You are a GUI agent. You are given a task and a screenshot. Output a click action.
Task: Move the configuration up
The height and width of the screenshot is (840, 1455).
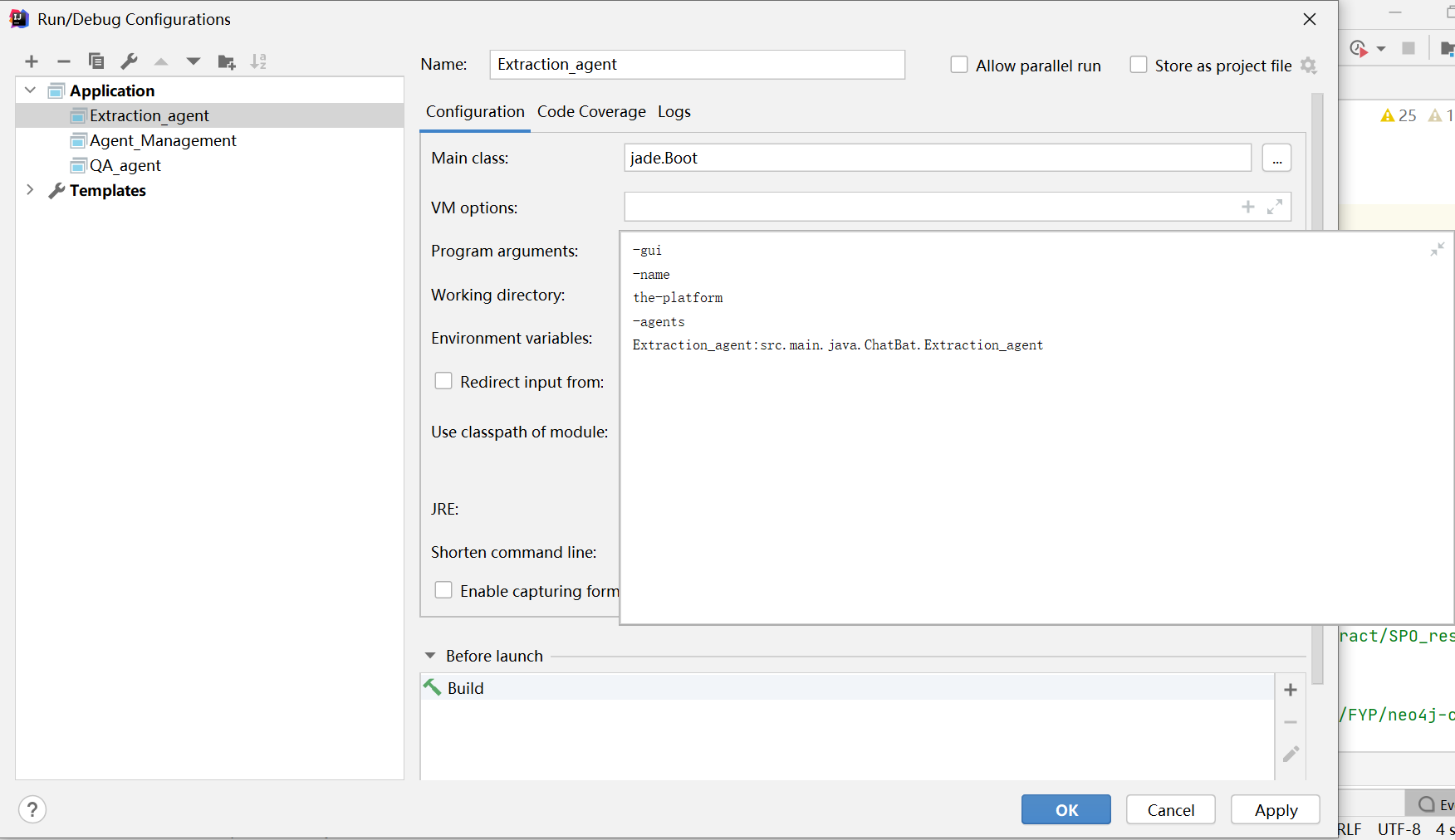coord(161,61)
